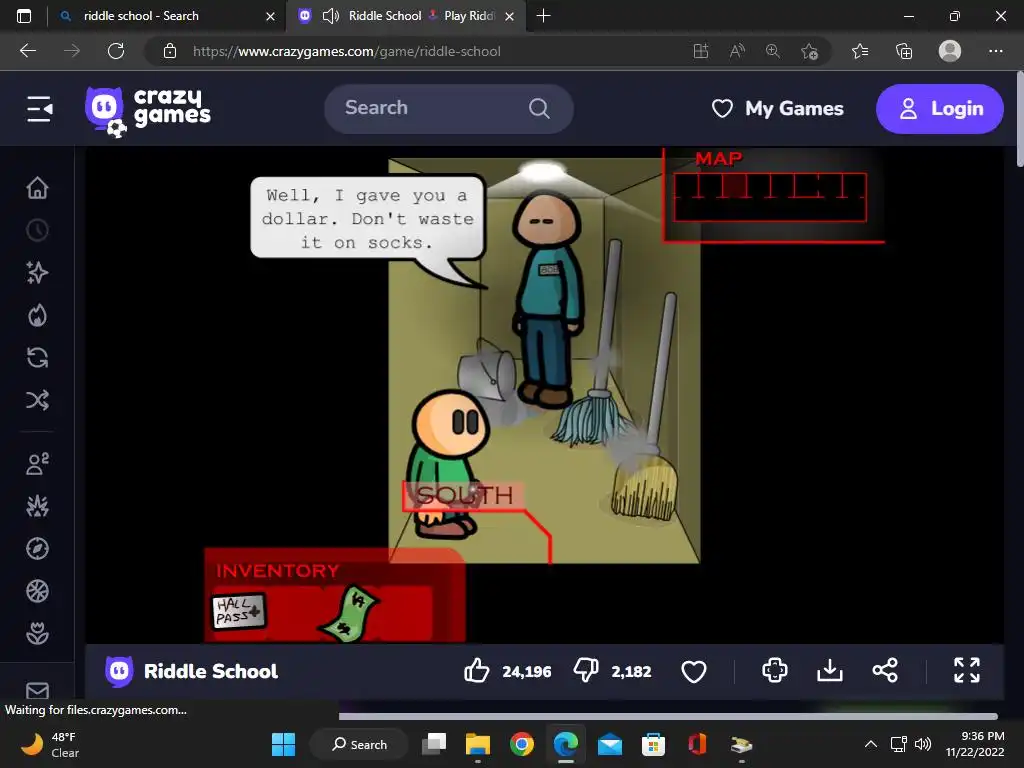Click the SOUTH exit in the game

click(464, 496)
